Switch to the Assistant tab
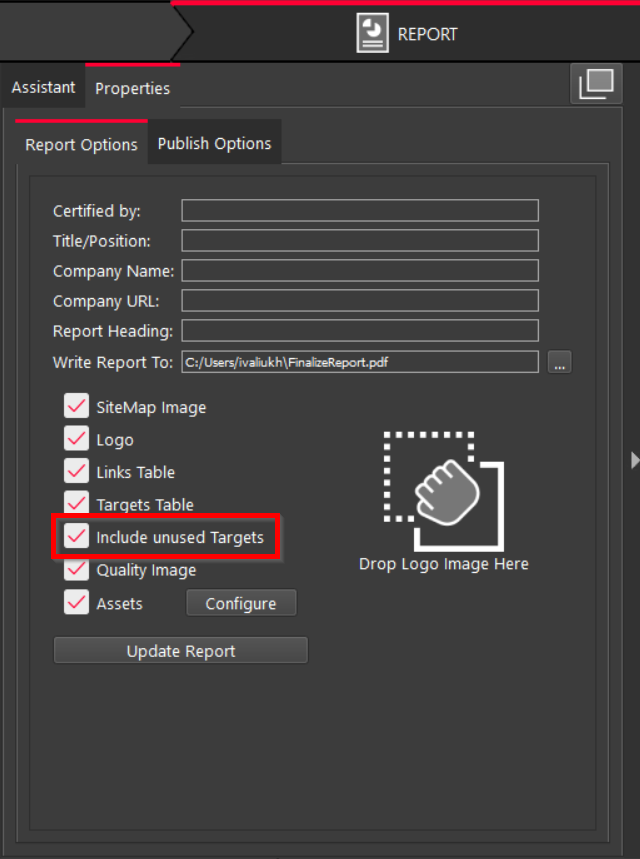The image size is (640, 859). point(43,88)
